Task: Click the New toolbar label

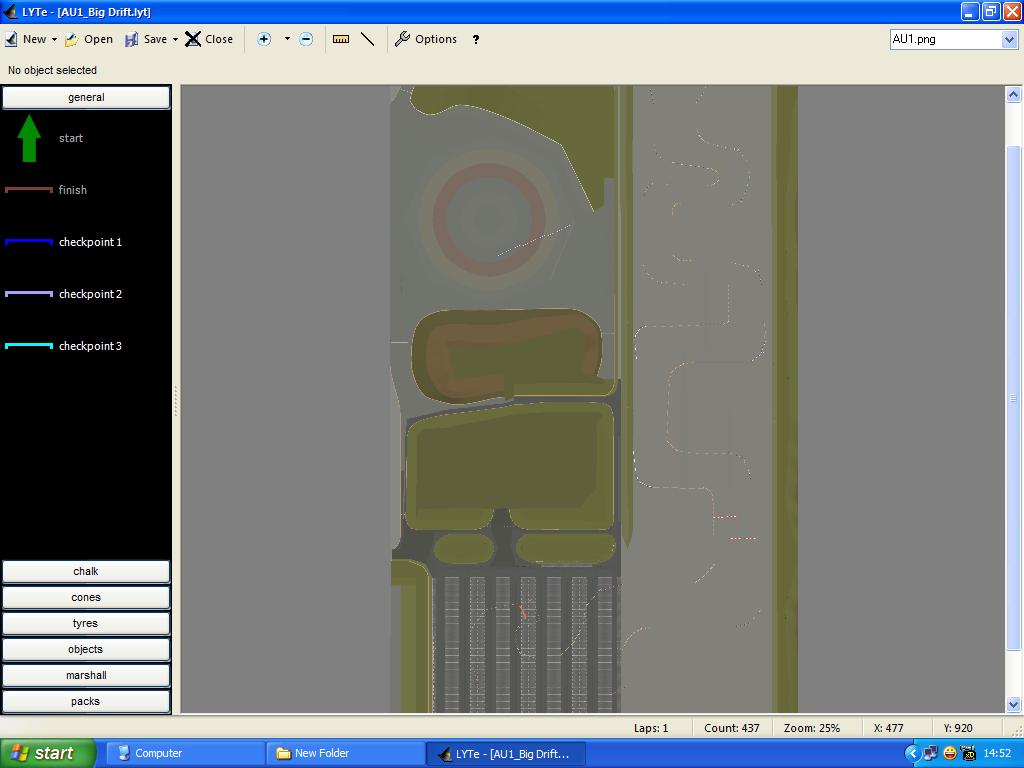Action: [35, 39]
